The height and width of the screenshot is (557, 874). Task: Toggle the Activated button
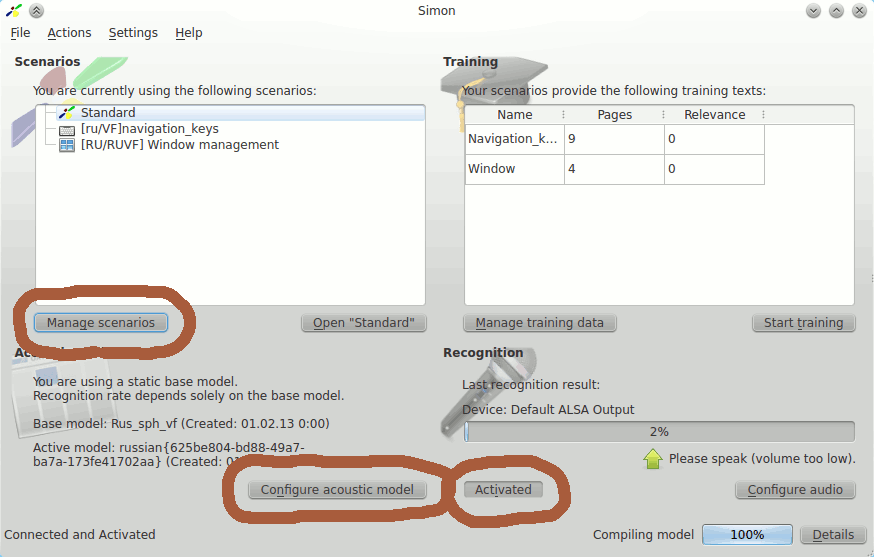503,490
